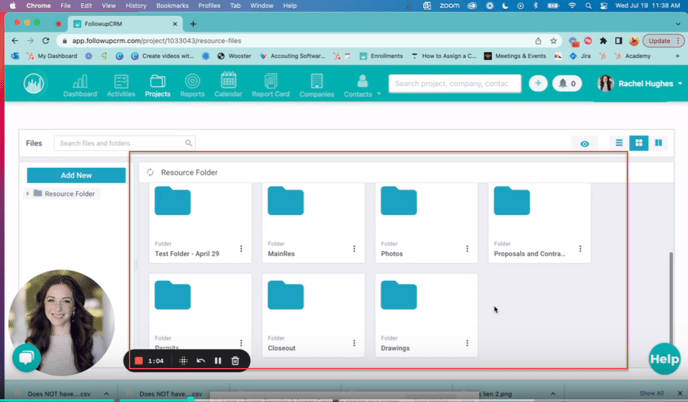Restart the recording with undo arrow
The image size is (688, 402).
201,361
